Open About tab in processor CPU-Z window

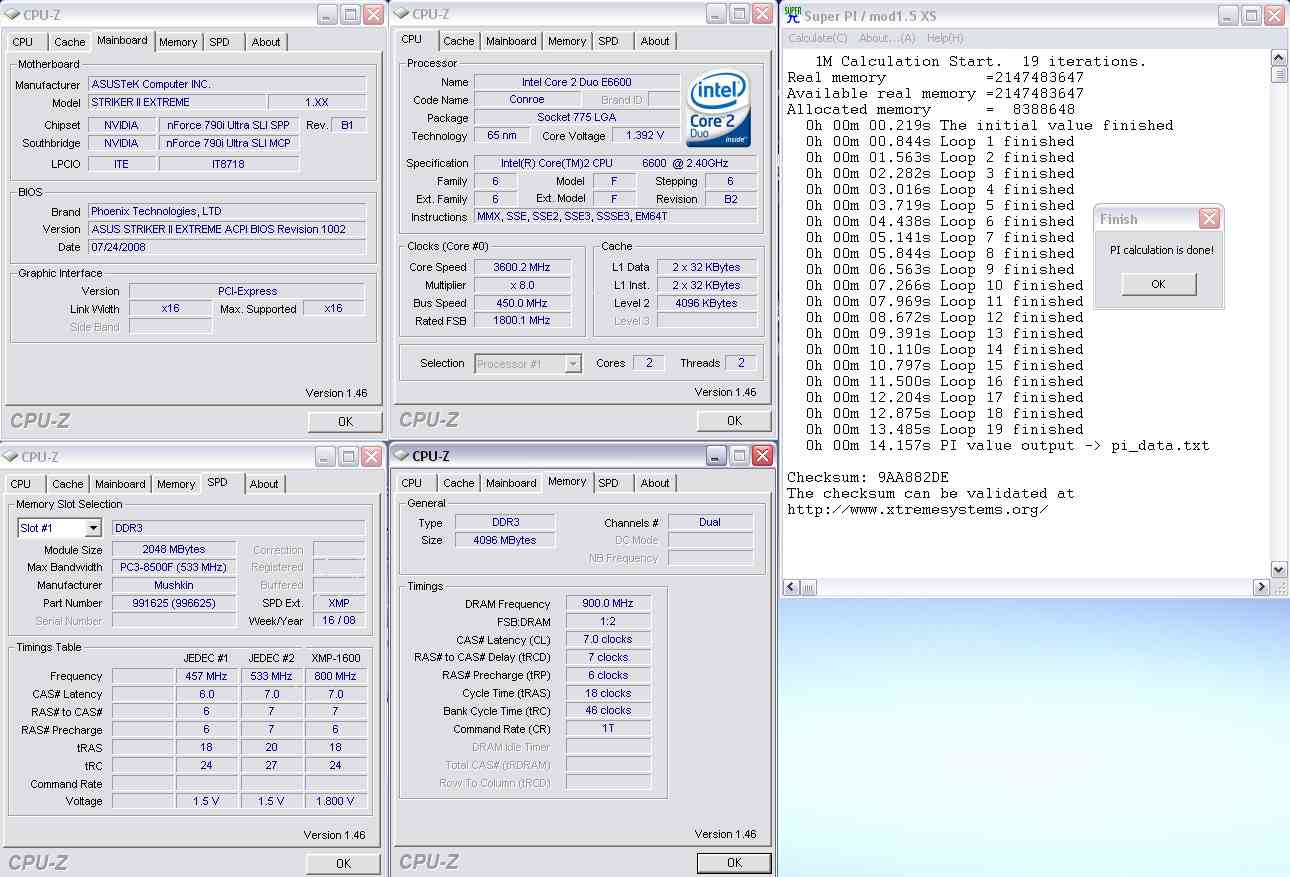655,41
